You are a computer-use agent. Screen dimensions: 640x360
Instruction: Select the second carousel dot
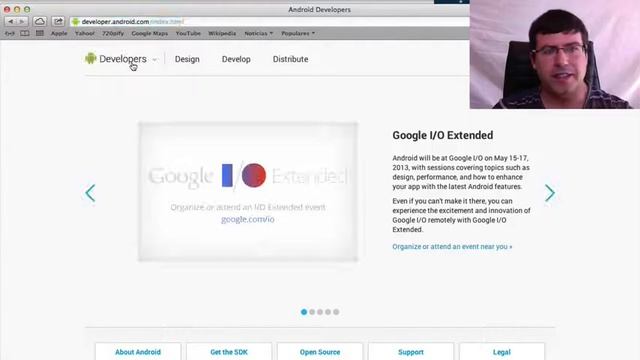(x=312, y=312)
